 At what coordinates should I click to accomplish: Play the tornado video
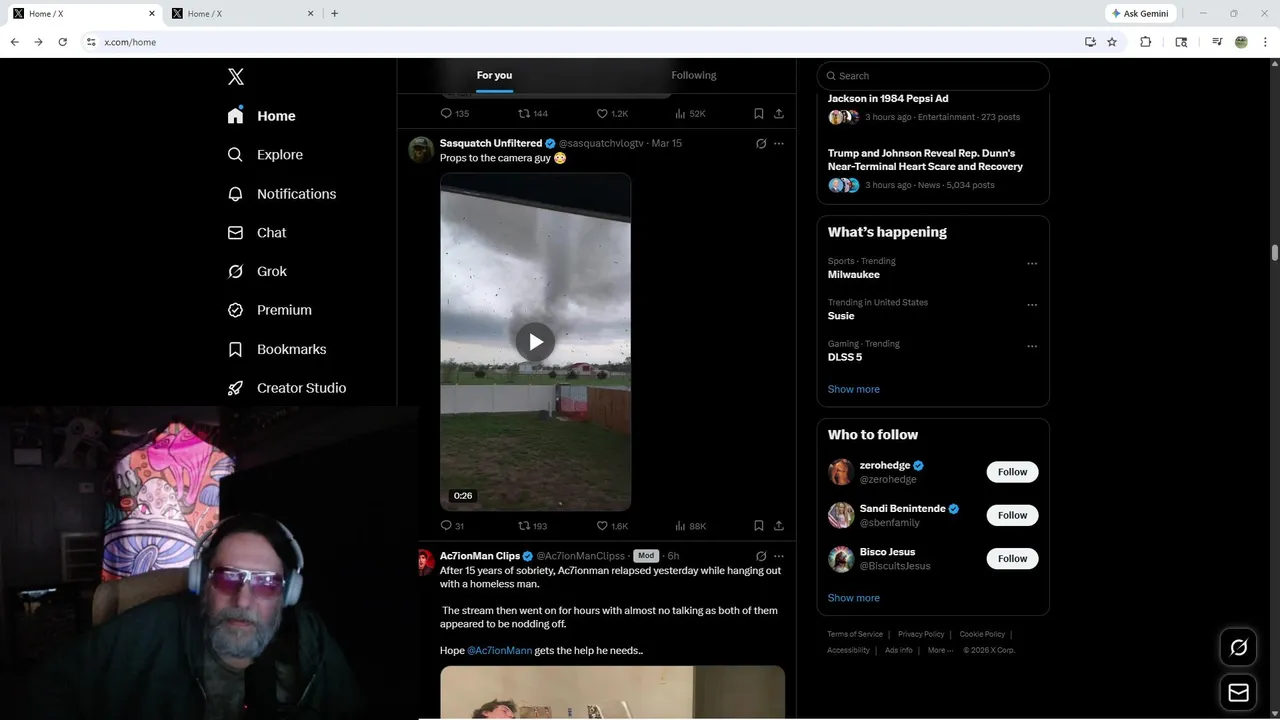pyautogui.click(x=536, y=342)
